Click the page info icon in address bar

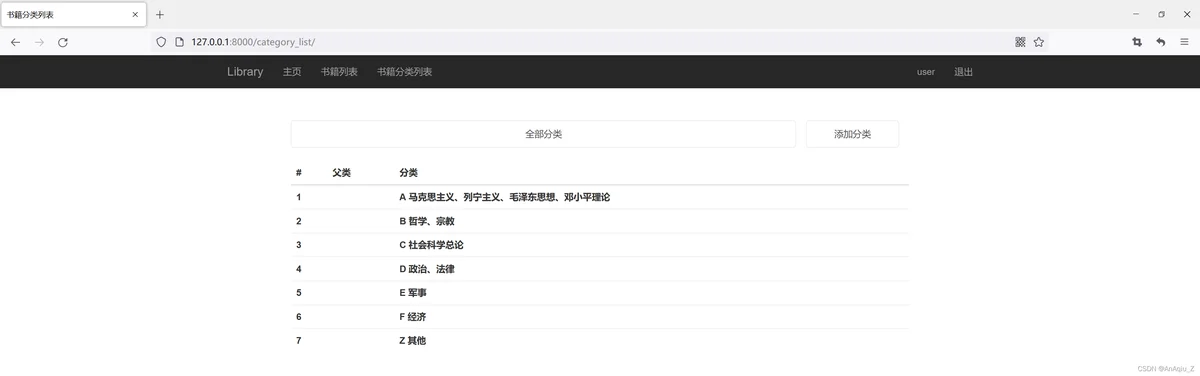(179, 42)
